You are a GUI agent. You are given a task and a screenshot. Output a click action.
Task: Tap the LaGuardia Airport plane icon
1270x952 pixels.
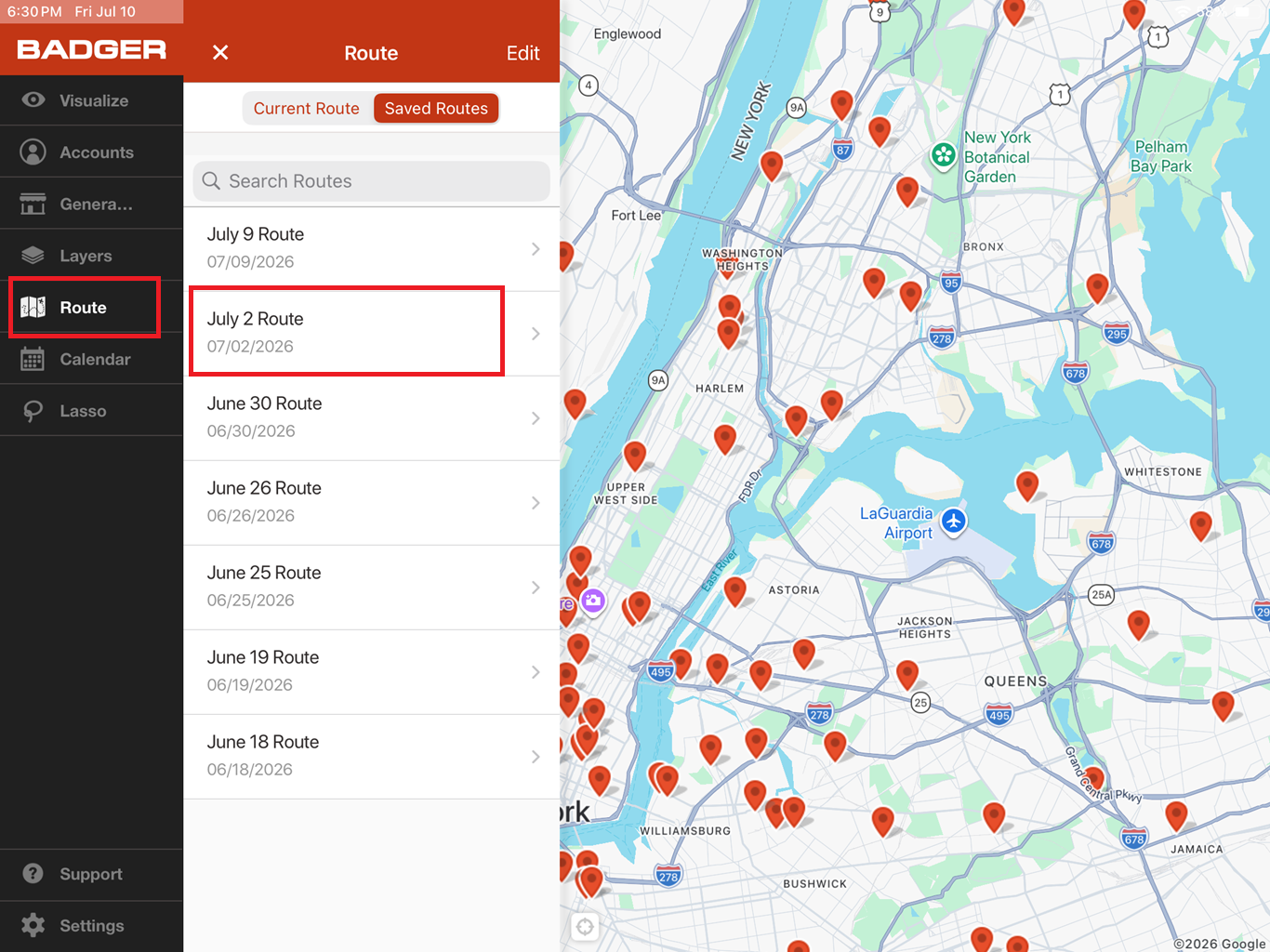954,522
